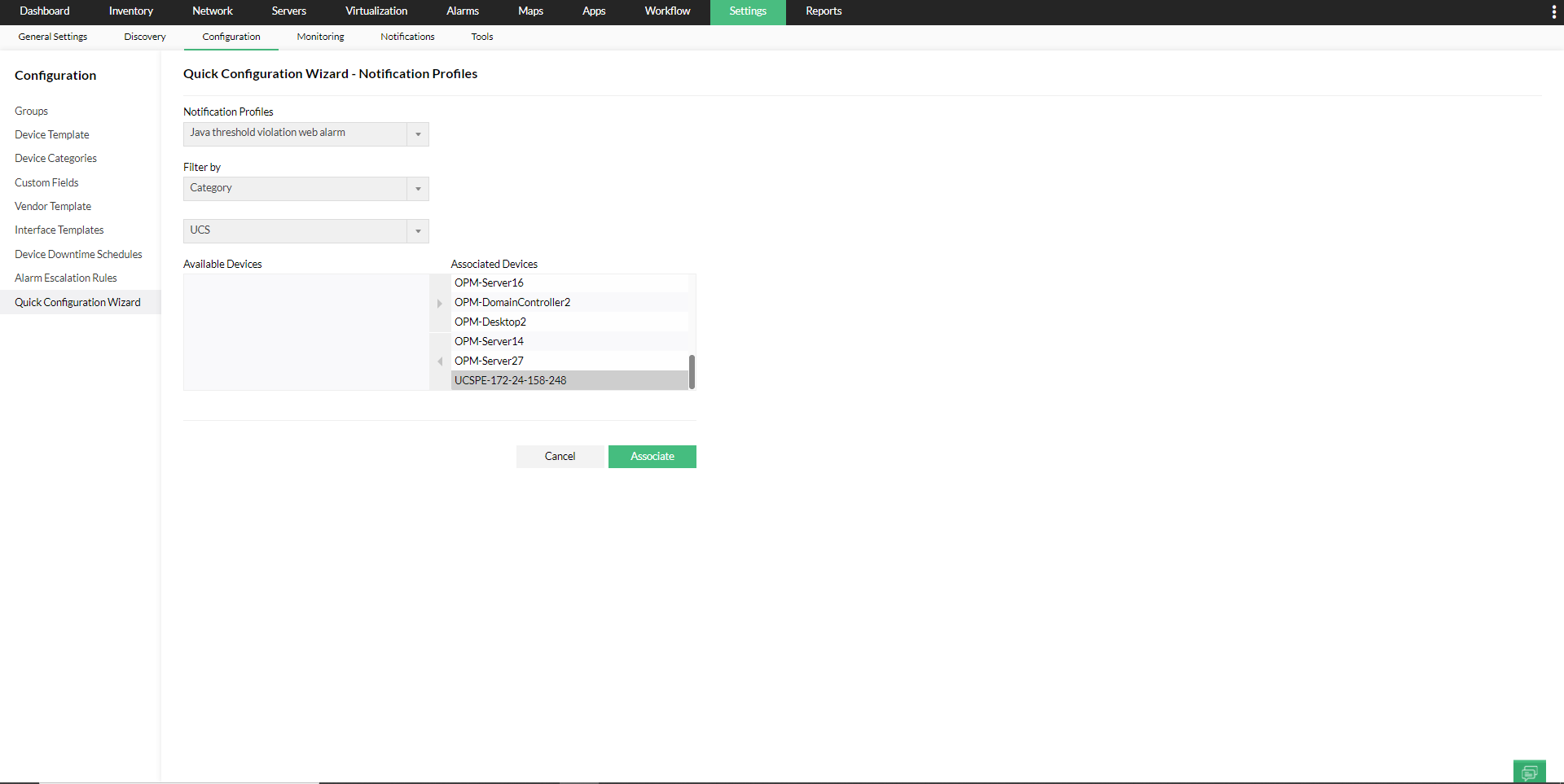The width and height of the screenshot is (1564, 784).
Task: Open Alarm Escalation Rules settings
Action: tap(65, 278)
